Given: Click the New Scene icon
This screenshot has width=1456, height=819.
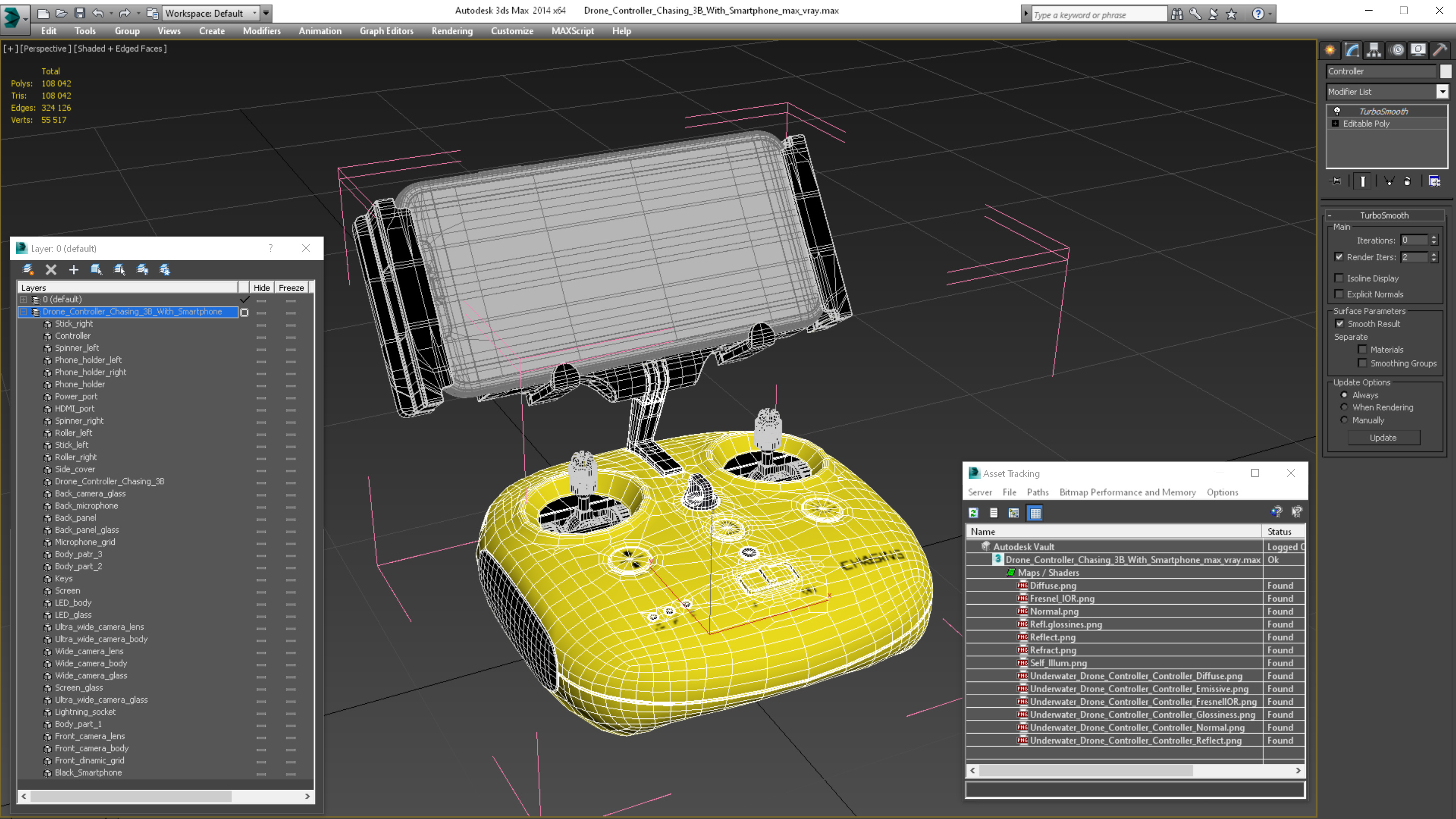Looking at the screenshot, I should tap(43, 13).
